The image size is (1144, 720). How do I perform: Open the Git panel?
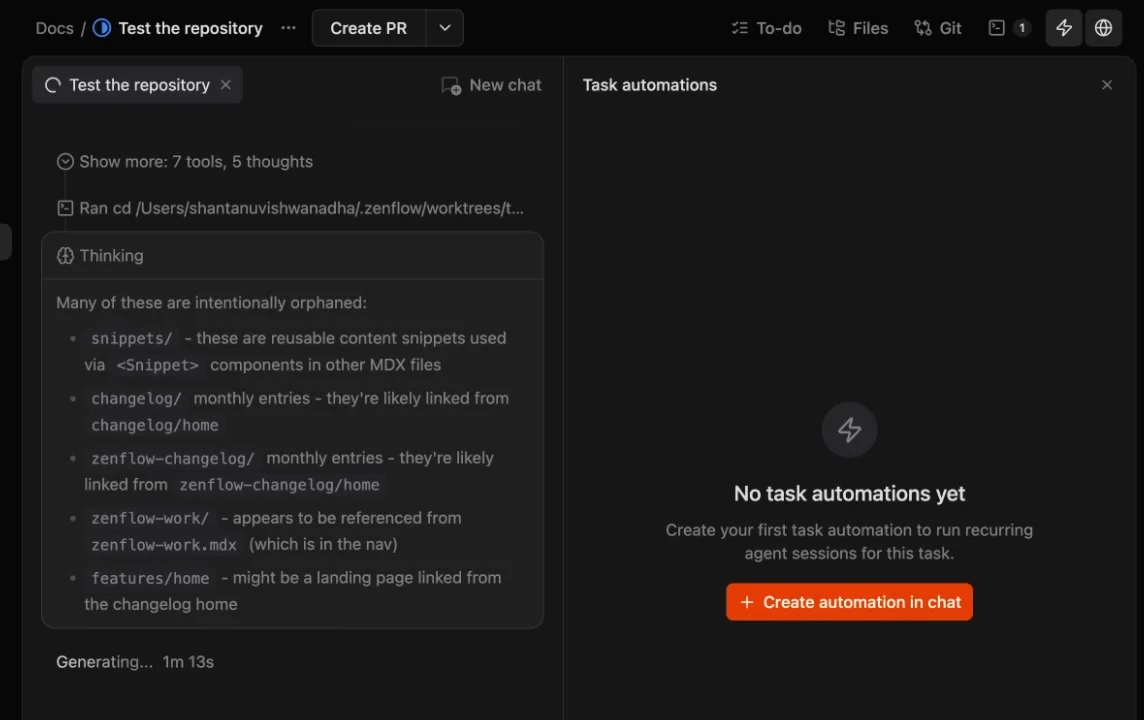[x=938, y=28]
